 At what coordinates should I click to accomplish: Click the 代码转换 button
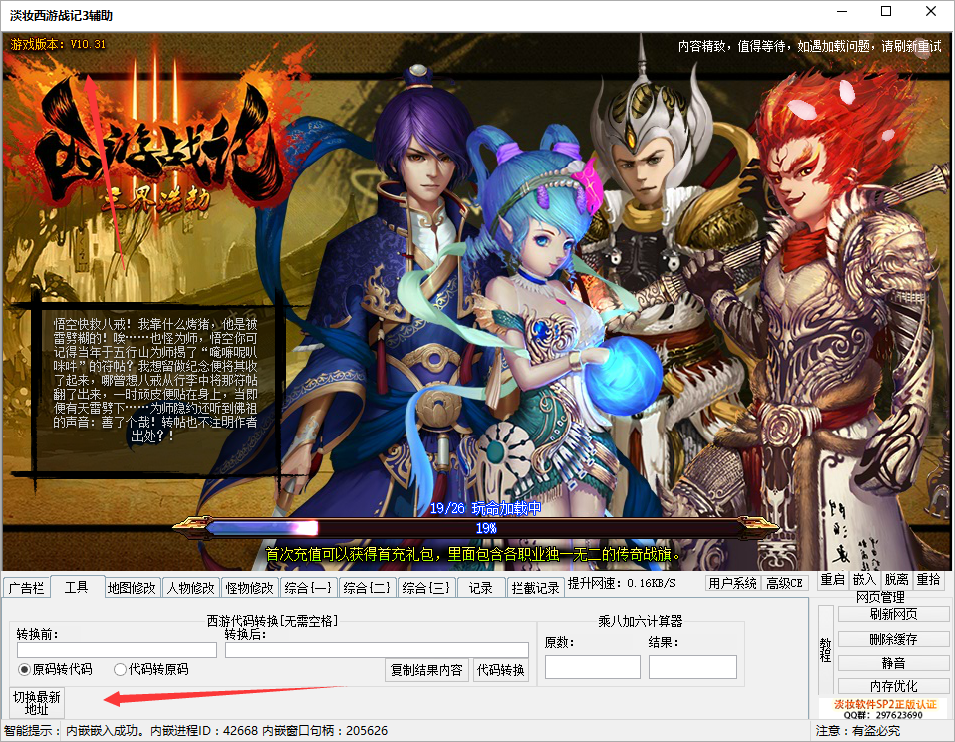click(x=500, y=670)
